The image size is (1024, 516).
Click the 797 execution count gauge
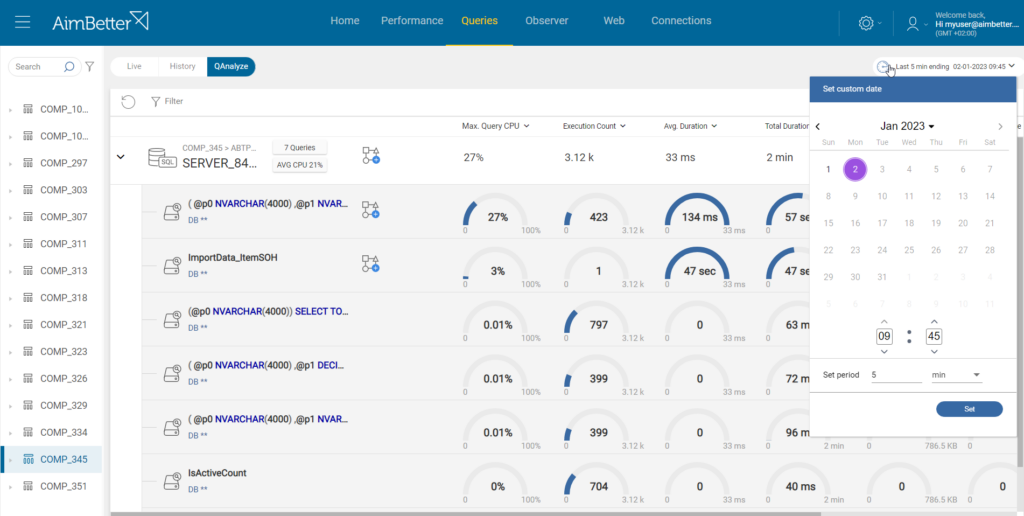tap(598, 321)
